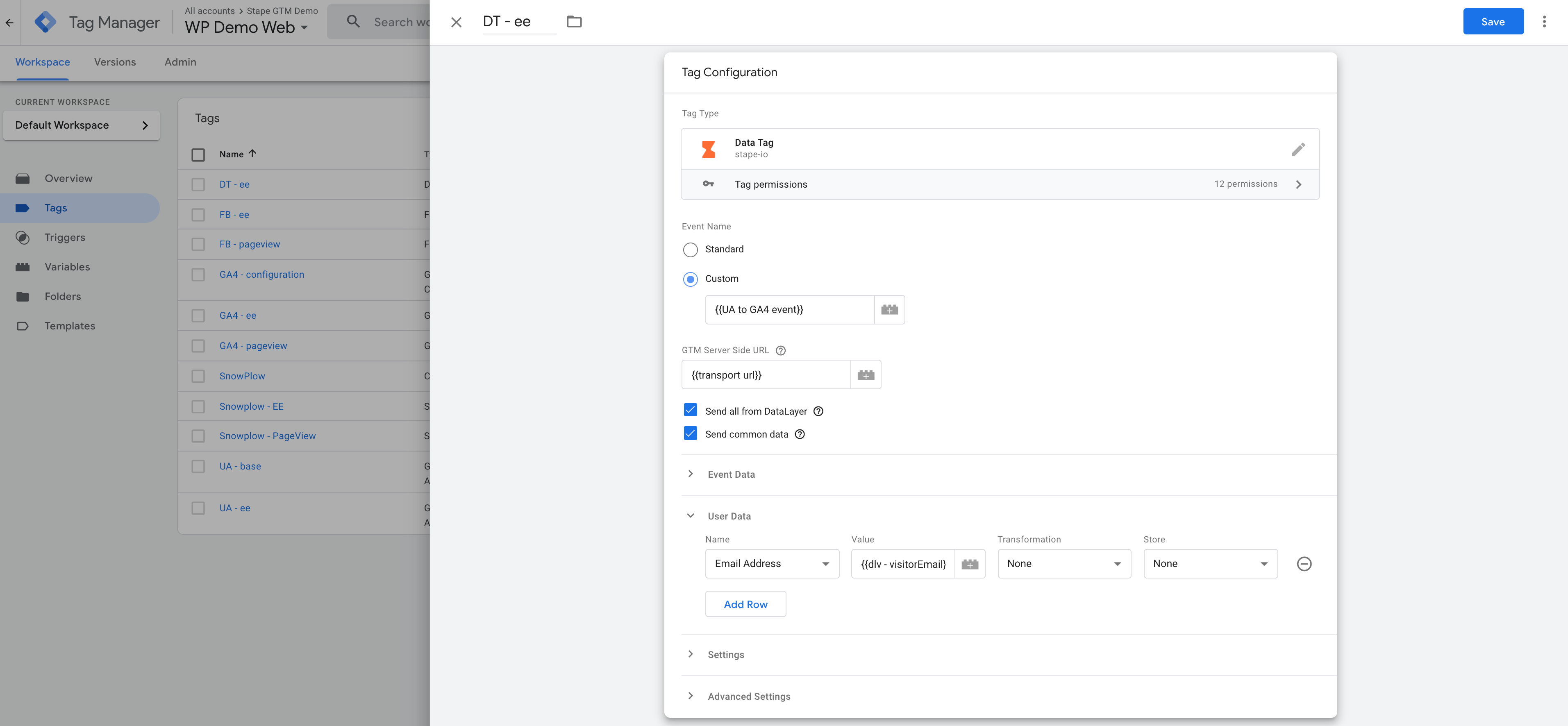This screenshot has width=1568, height=726.
Task: Open Tag permissions details chevron
Action: click(x=1298, y=184)
